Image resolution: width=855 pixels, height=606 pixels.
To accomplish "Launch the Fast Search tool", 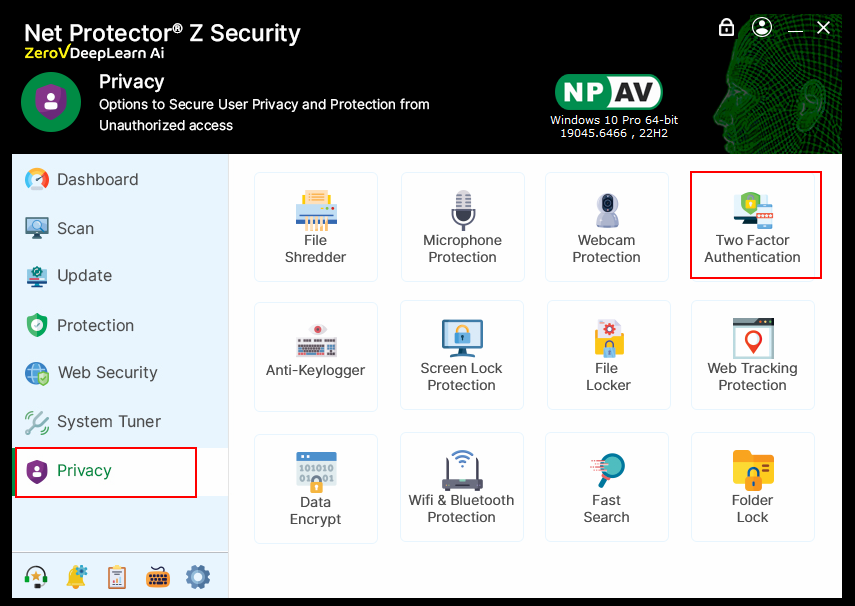I will coord(606,488).
